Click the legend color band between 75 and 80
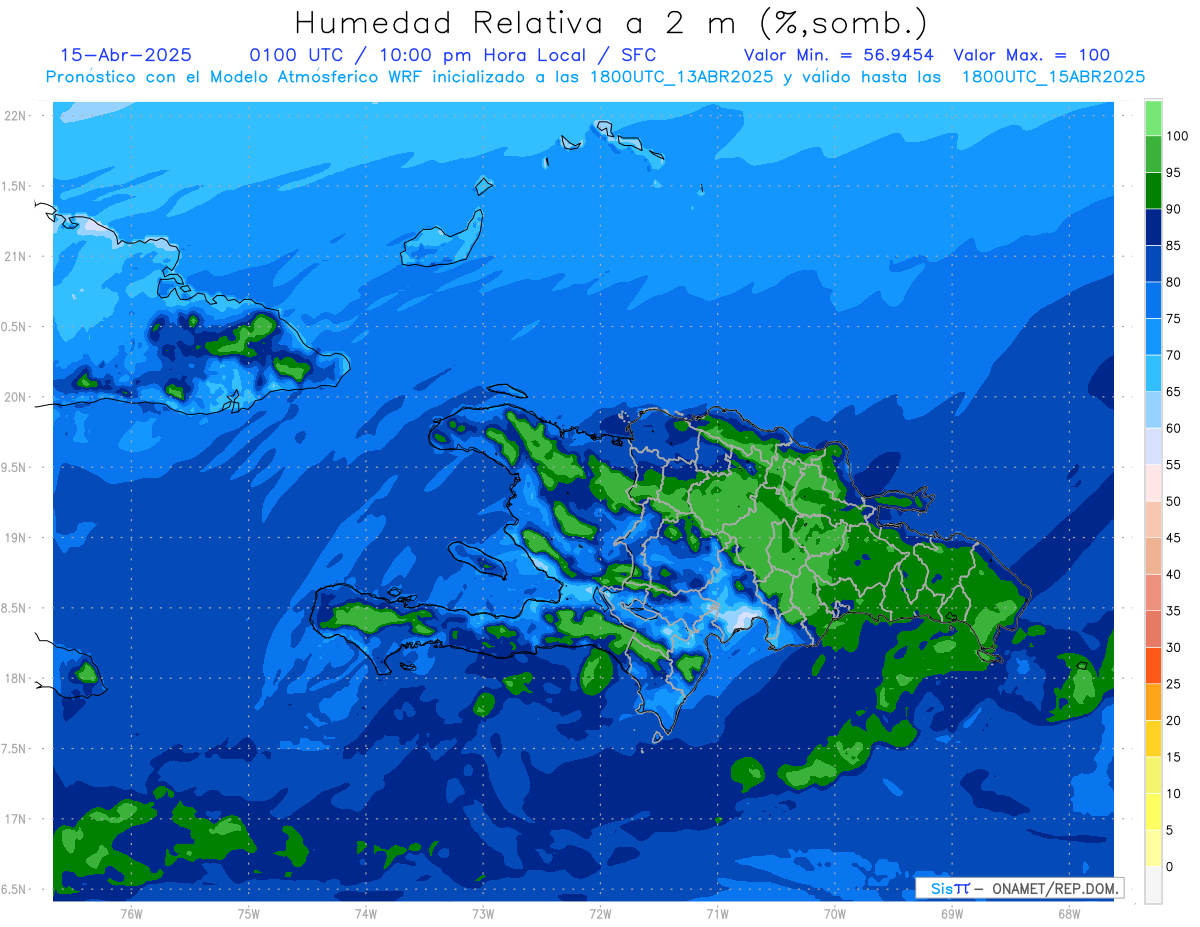The image size is (1200, 927). coord(1153,300)
